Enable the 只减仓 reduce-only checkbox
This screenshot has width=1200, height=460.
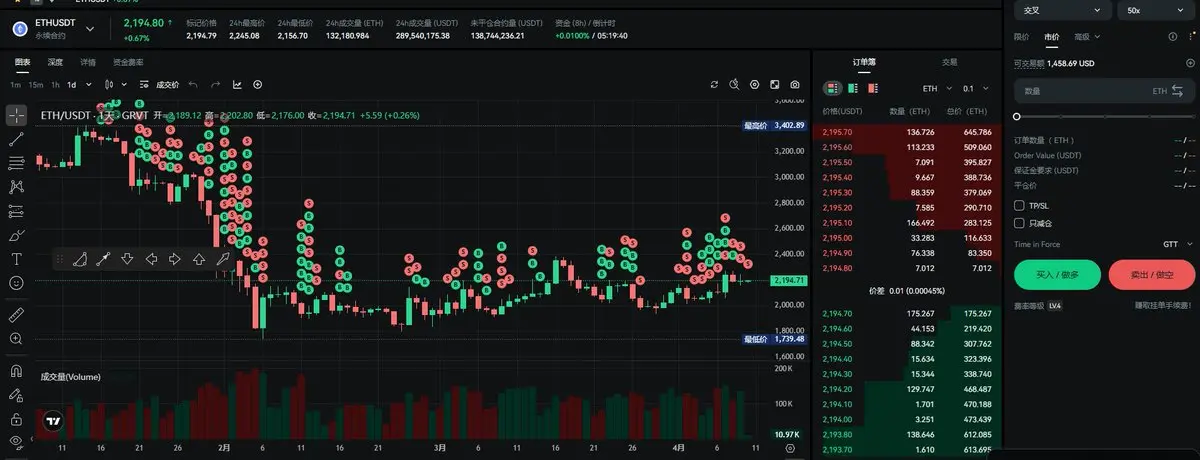click(1019, 223)
